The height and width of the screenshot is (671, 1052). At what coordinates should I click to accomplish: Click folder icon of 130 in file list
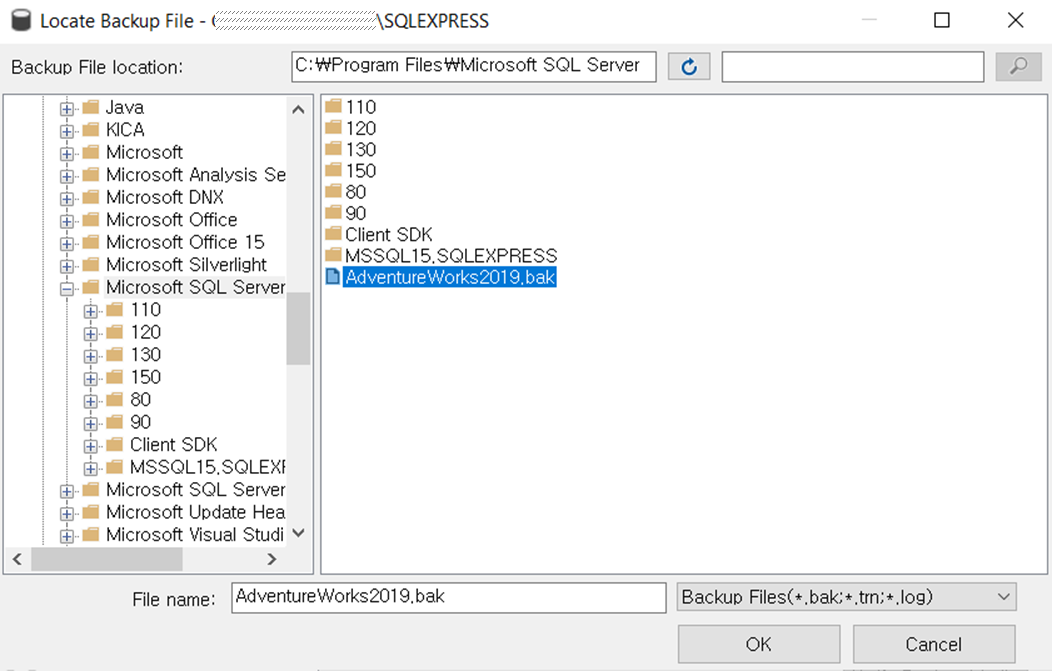point(333,149)
